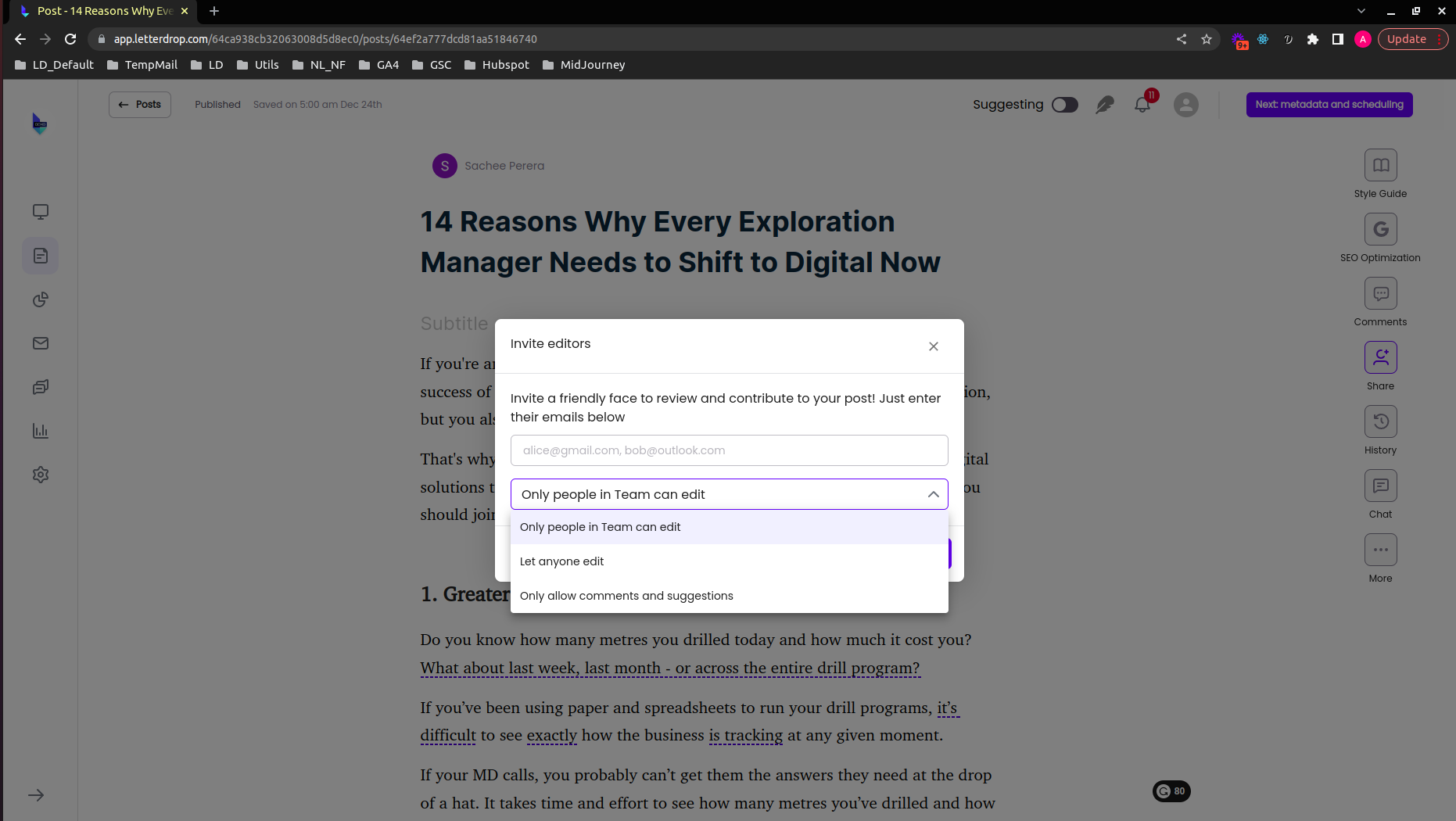Open the TempMail bookmarks folder

pos(142,65)
